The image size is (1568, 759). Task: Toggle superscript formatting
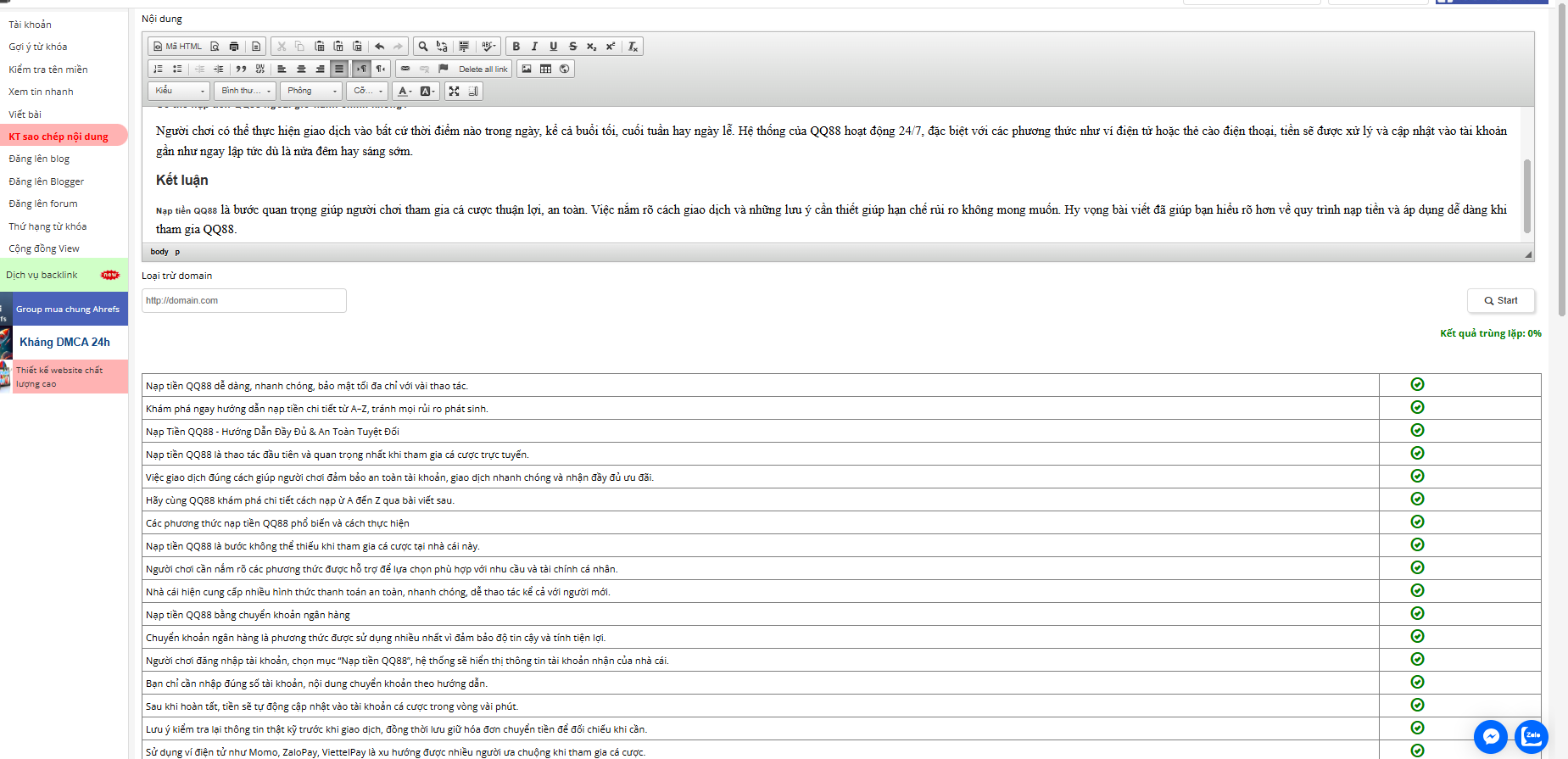pos(610,47)
